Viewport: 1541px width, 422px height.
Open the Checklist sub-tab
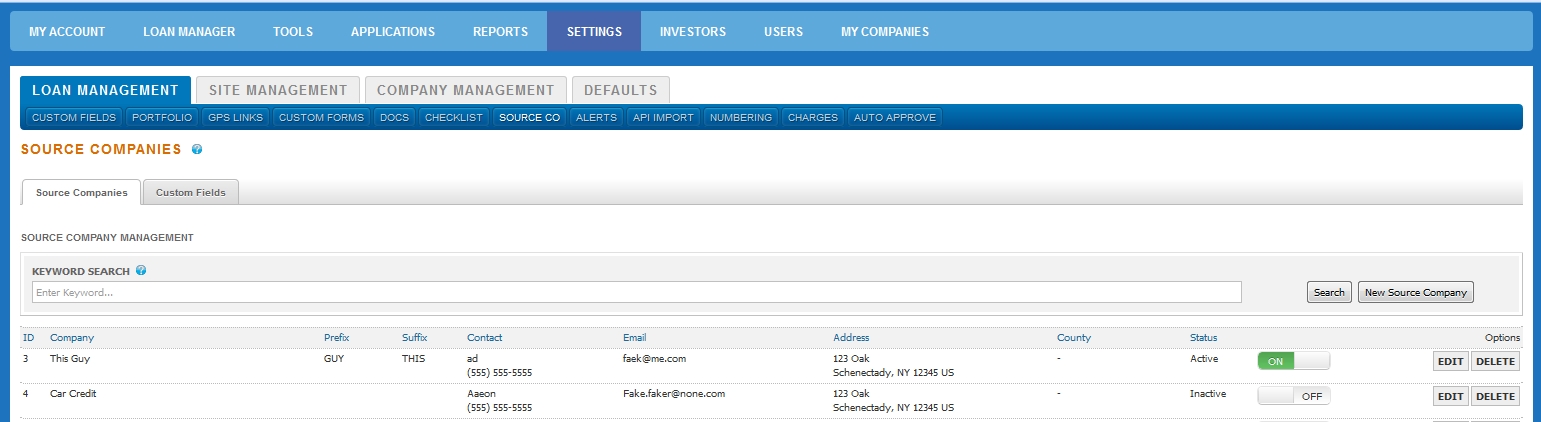coord(453,118)
